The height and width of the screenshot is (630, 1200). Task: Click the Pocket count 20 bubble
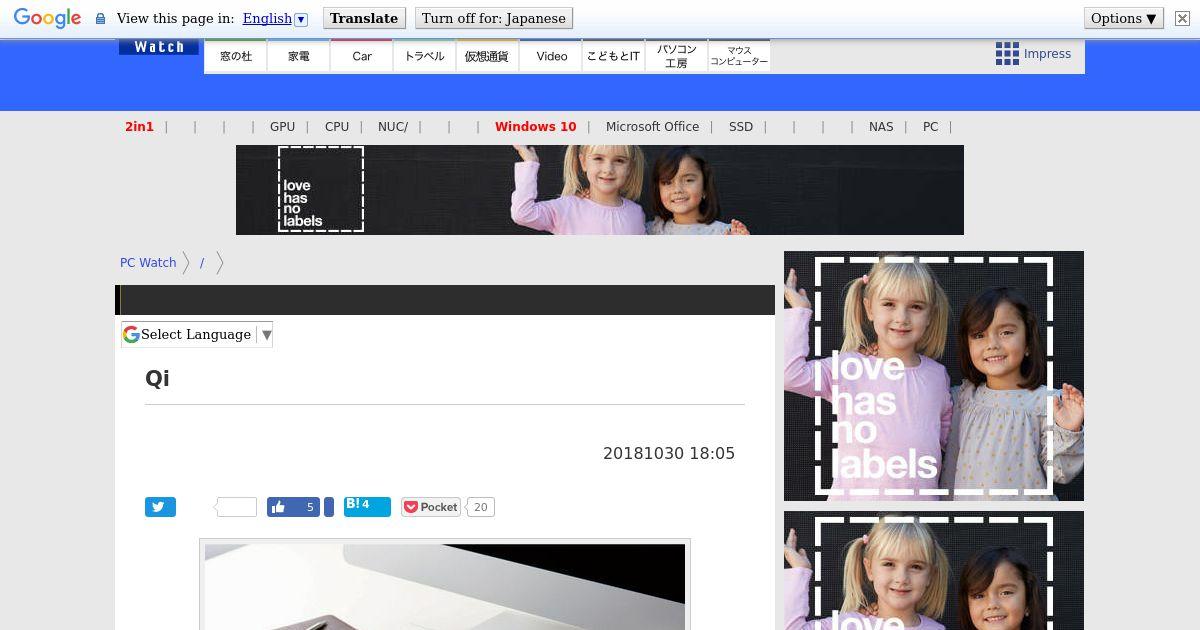pyautogui.click(x=480, y=507)
